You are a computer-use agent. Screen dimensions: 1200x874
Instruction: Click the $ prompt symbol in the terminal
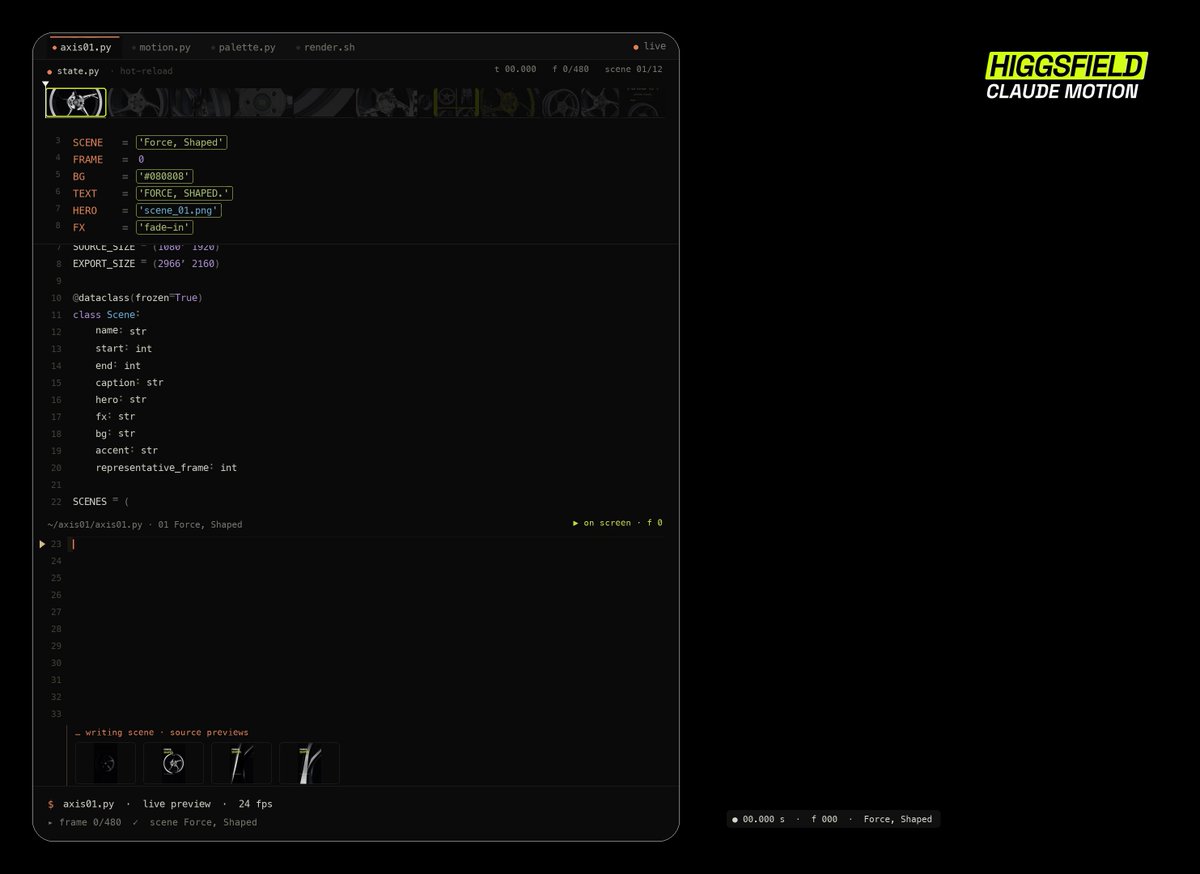click(51, 804)
